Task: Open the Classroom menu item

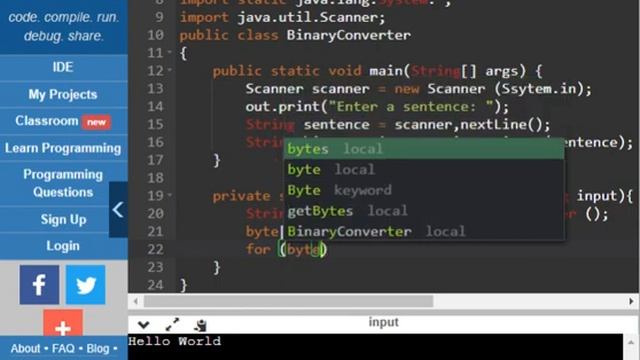Action: pos(63,121)
